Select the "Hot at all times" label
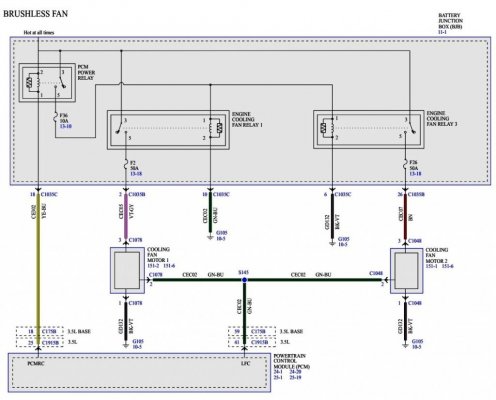The width and height of the screenshot is (496, 400). (x=39, y=33)
